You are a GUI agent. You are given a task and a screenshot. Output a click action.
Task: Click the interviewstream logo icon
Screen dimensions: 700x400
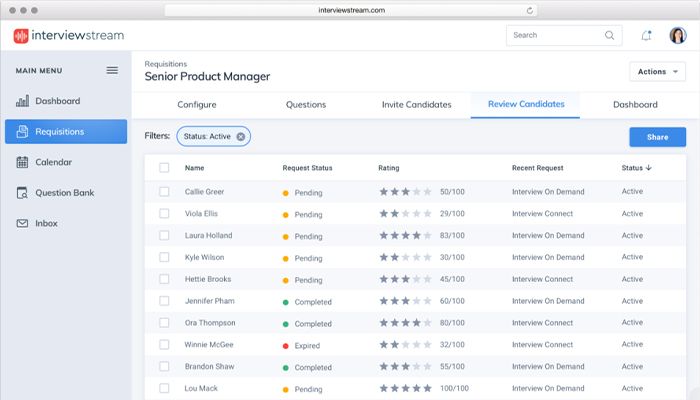point(22,35)
